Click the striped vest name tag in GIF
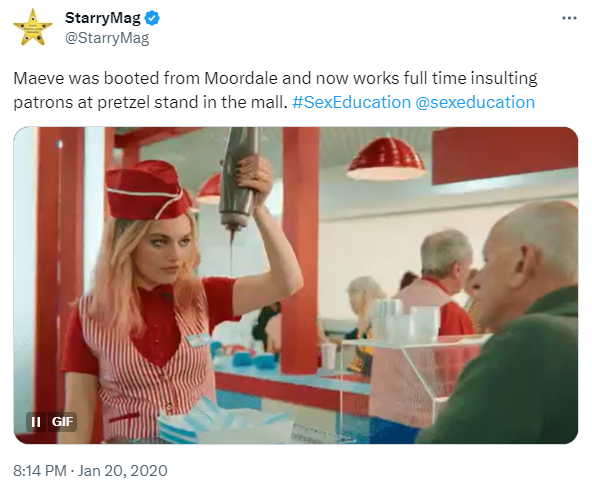 (197, 338)
